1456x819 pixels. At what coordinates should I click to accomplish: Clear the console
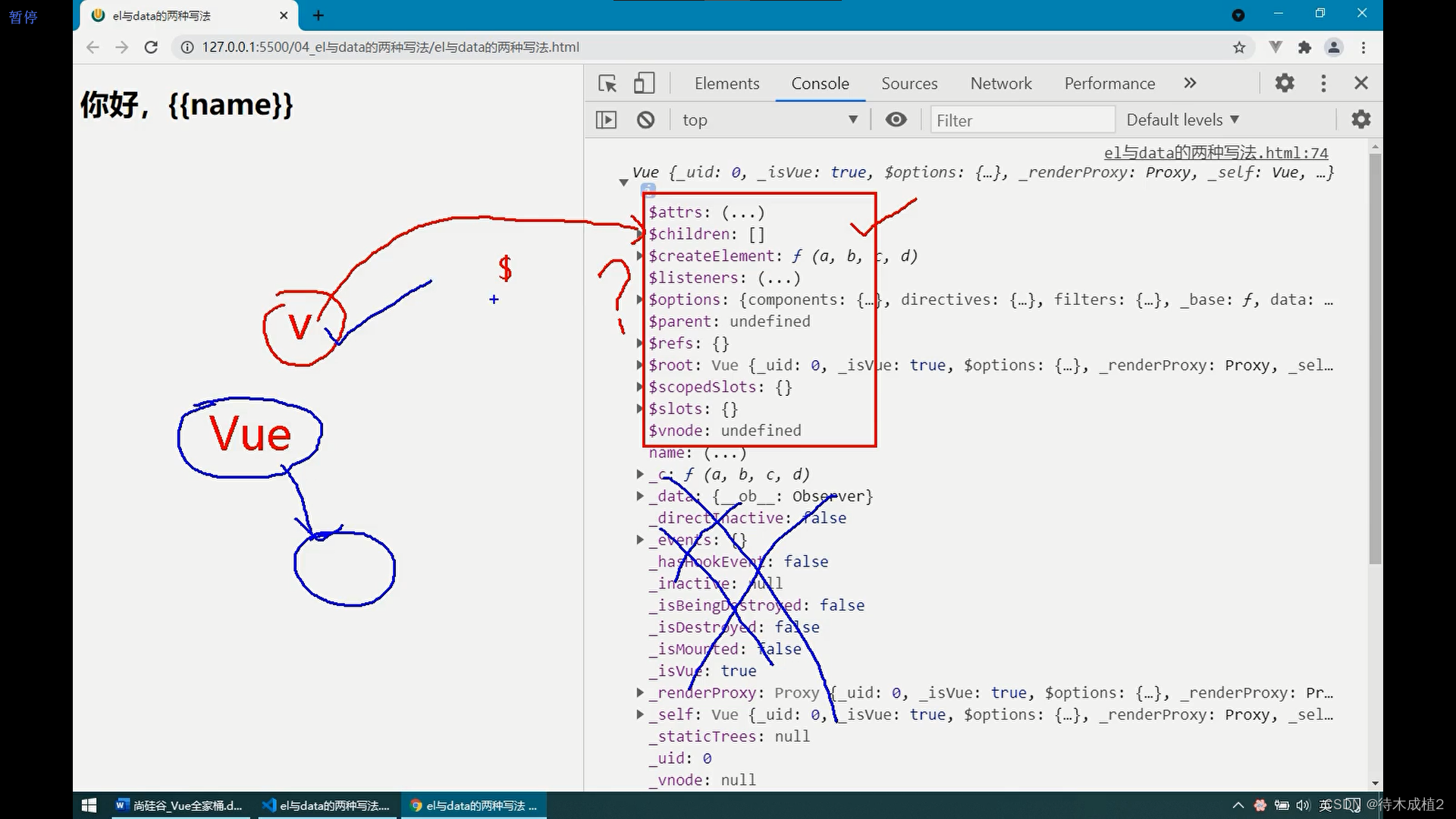(645, 120)
